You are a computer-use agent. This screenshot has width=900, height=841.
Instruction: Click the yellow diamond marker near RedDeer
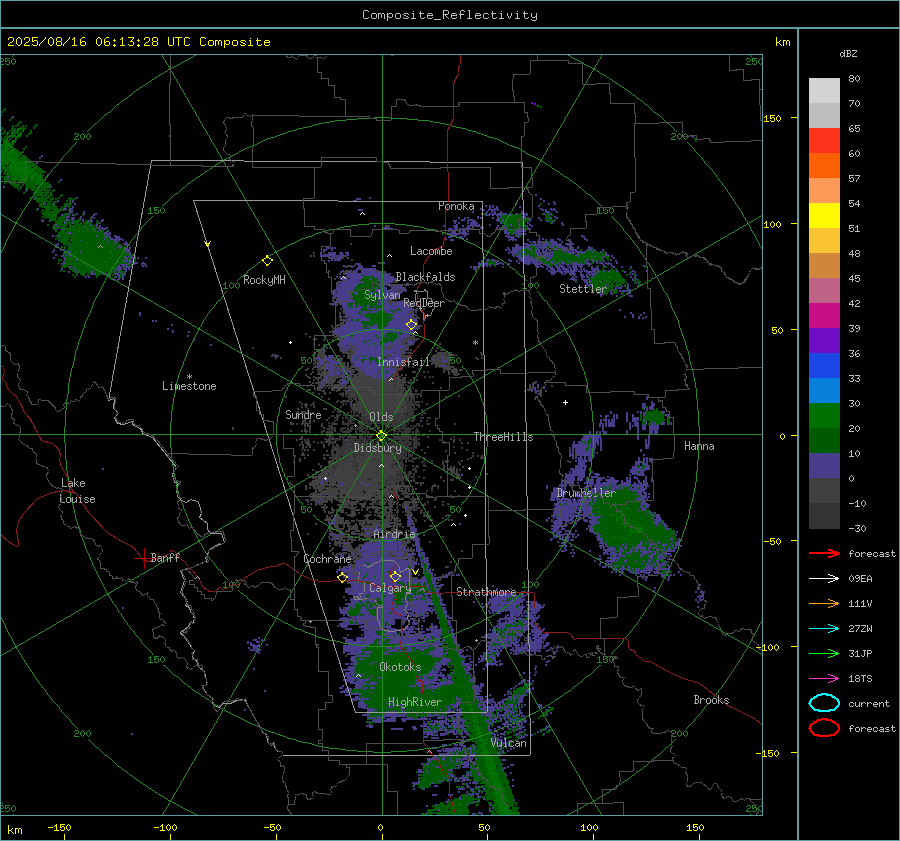pos(411,325)
